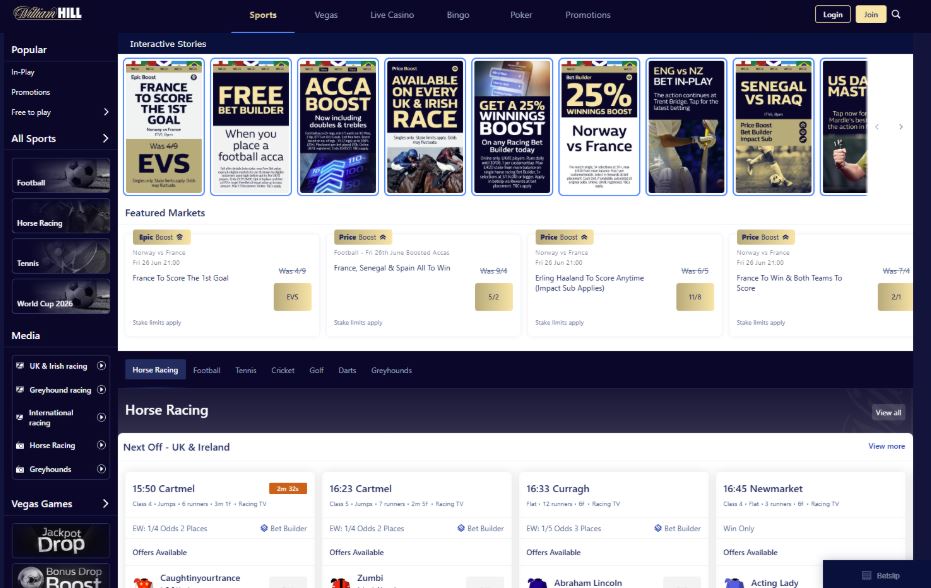This screenshot has width=931, height=588.
Task: Expand the Free to play menu
Action: click(106, 112)
